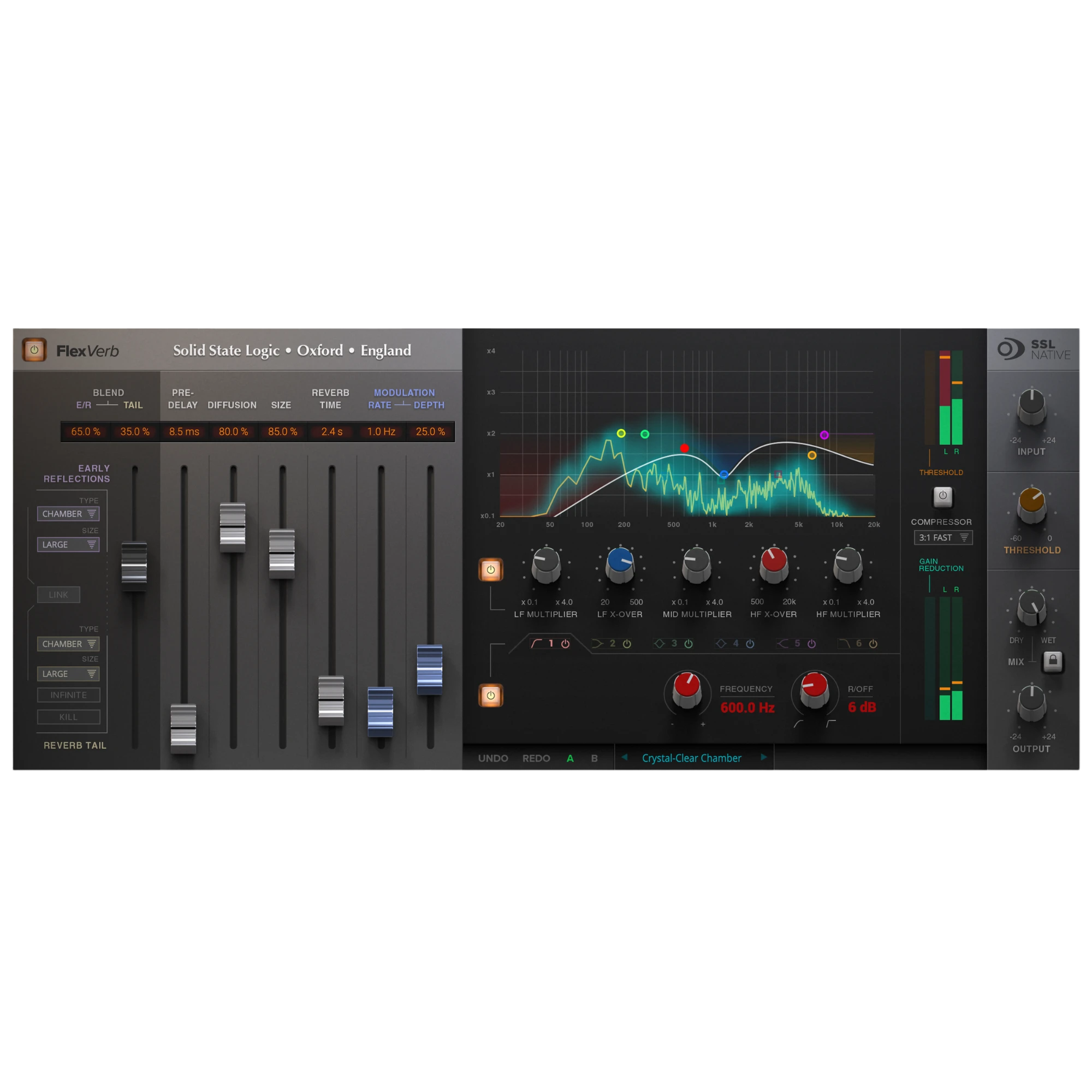Open the compressor 3:1 FAST dropdown
The image size is (1092, 1092).
[943, 537]
